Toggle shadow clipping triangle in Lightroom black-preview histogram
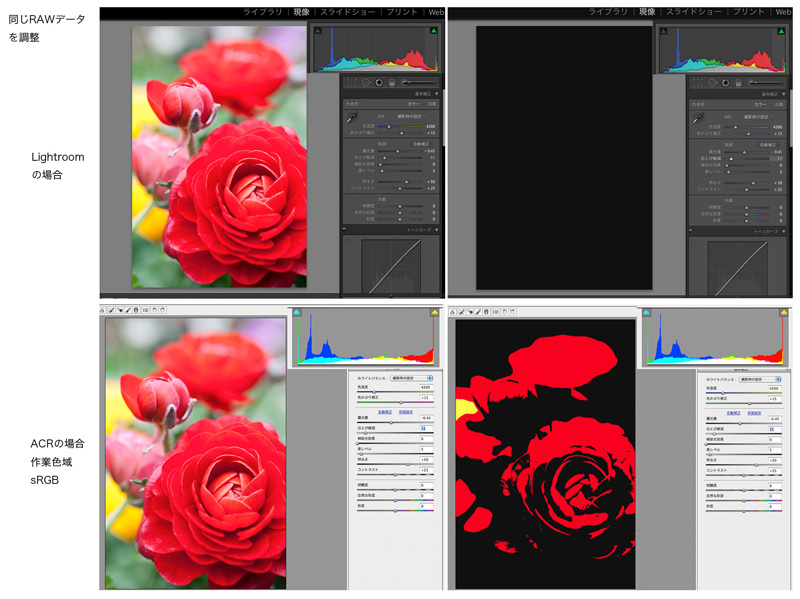 [x=663, y=31]
